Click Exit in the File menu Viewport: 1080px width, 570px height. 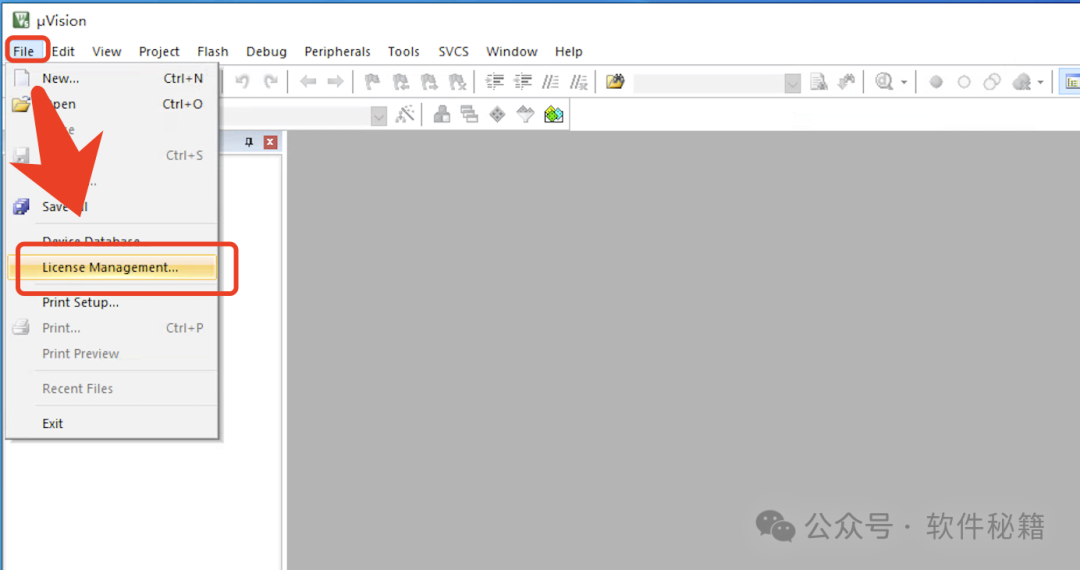coord(53,423)
